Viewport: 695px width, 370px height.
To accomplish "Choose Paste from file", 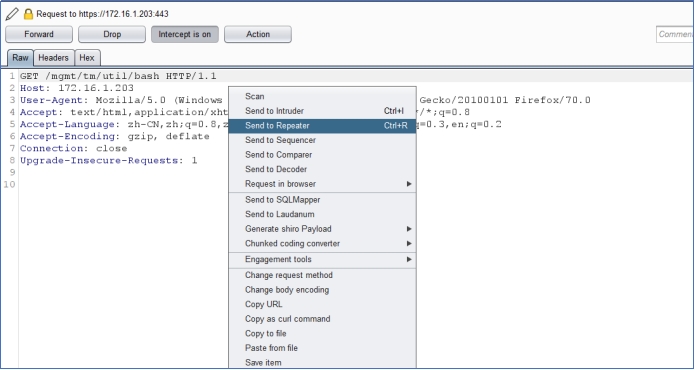I will (322, 348).
